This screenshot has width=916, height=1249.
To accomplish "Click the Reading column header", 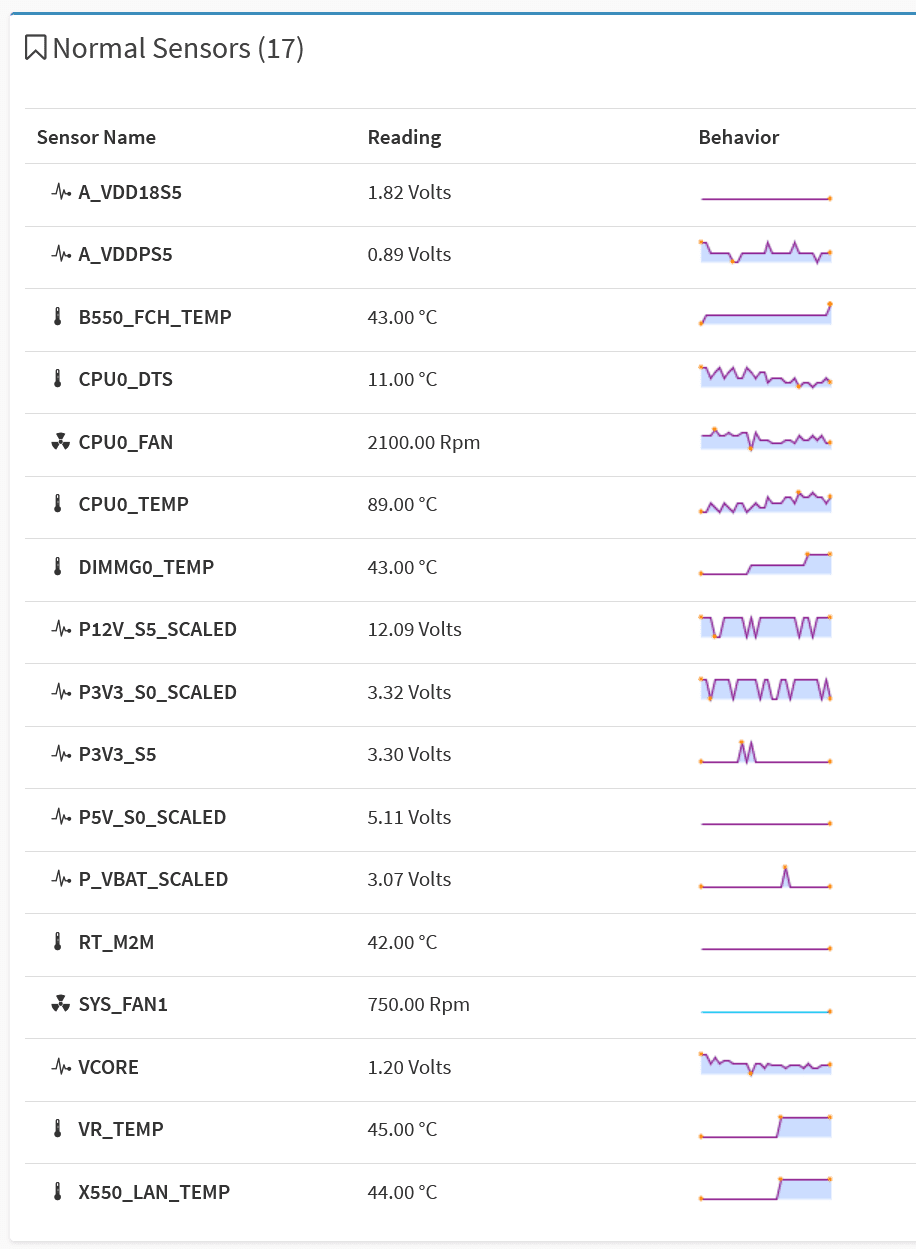I will tap(404, 137).
